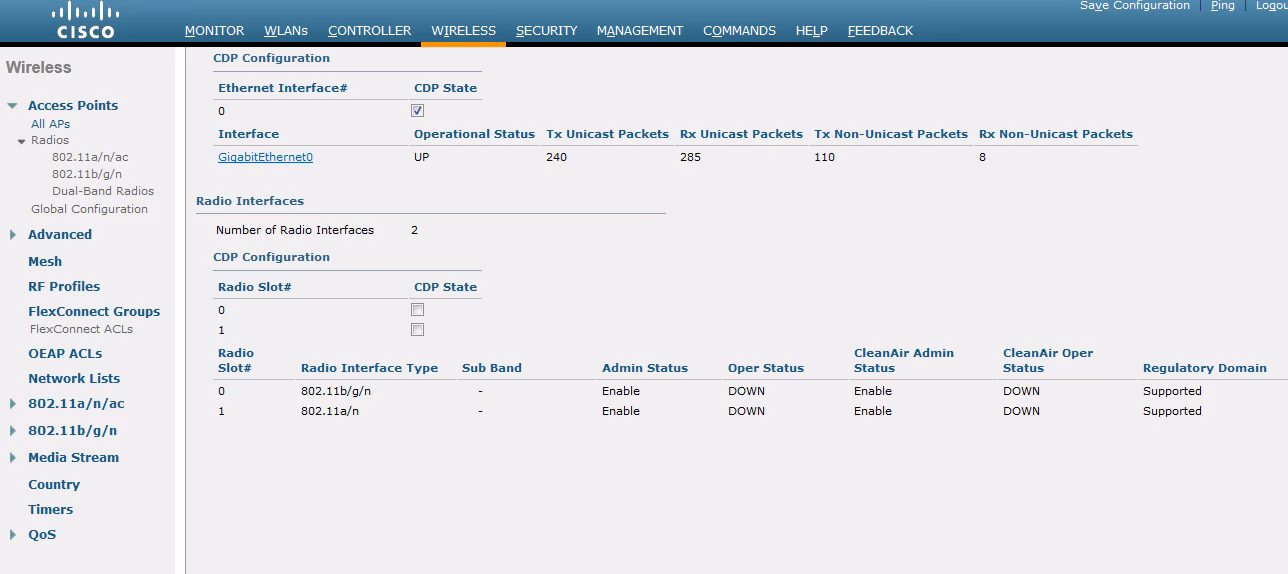This screenshot has height=574, width=1288.
Task: Open the MONITOR menu
Action: click(214, 31)
